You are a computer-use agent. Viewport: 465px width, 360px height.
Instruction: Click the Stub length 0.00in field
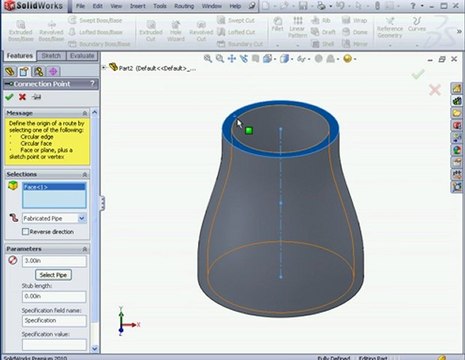(x=54, y=296)
